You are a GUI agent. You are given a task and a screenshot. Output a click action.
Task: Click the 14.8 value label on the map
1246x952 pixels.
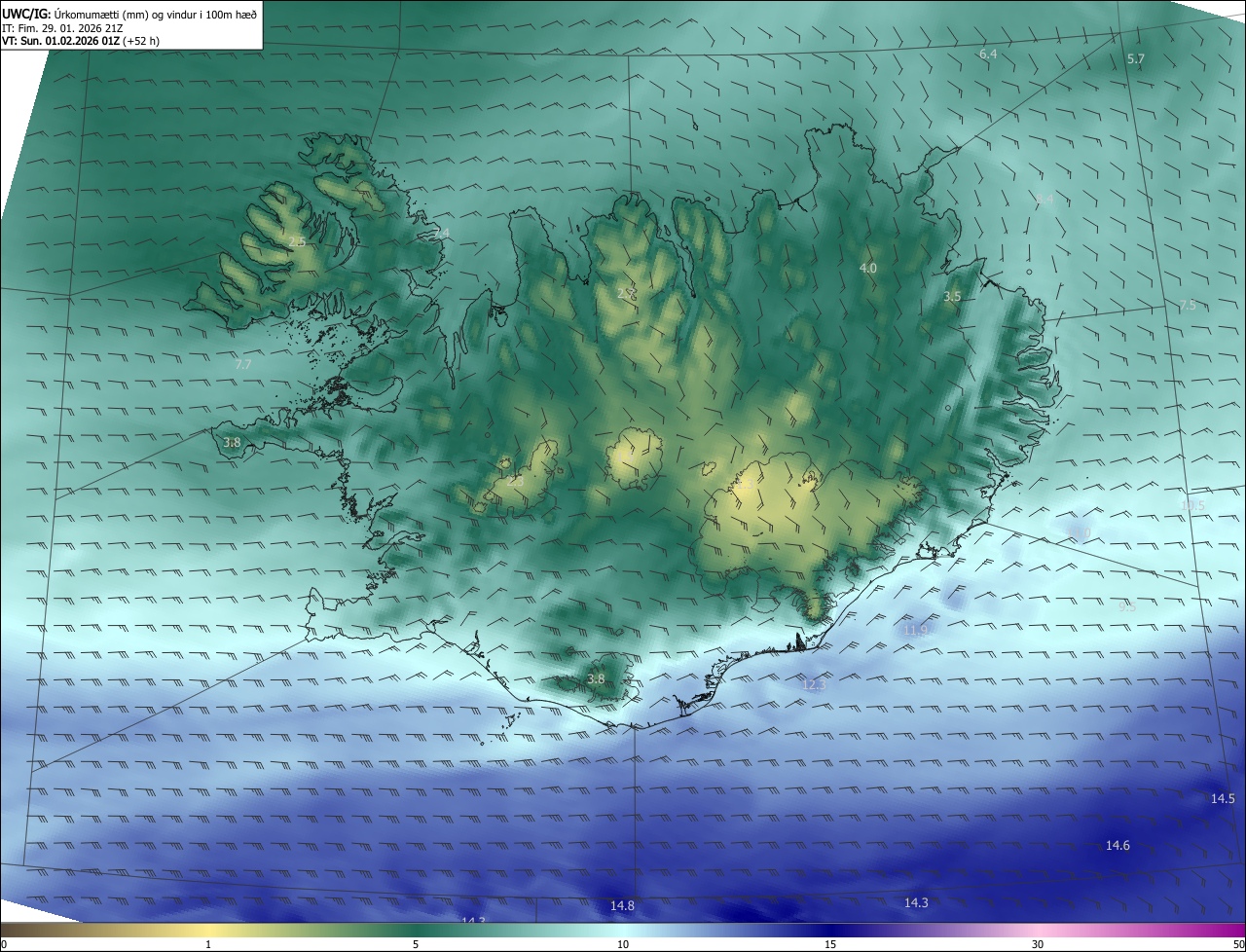(622, 906)
